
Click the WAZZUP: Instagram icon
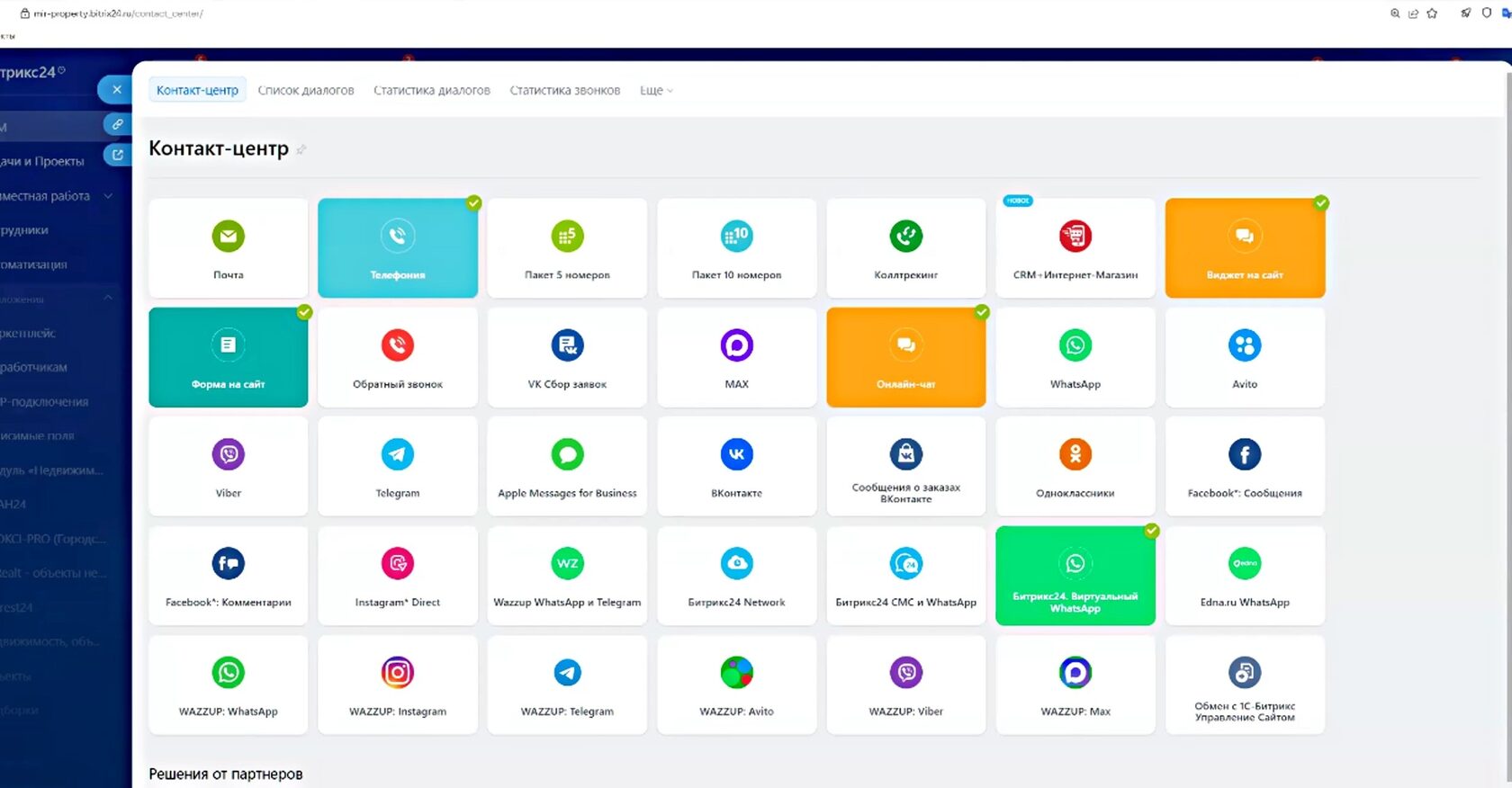398,673
